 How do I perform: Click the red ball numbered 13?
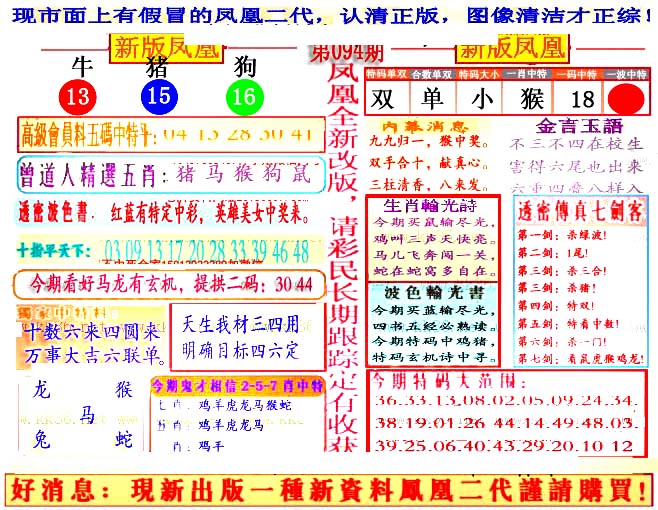[x=78, y=97]
